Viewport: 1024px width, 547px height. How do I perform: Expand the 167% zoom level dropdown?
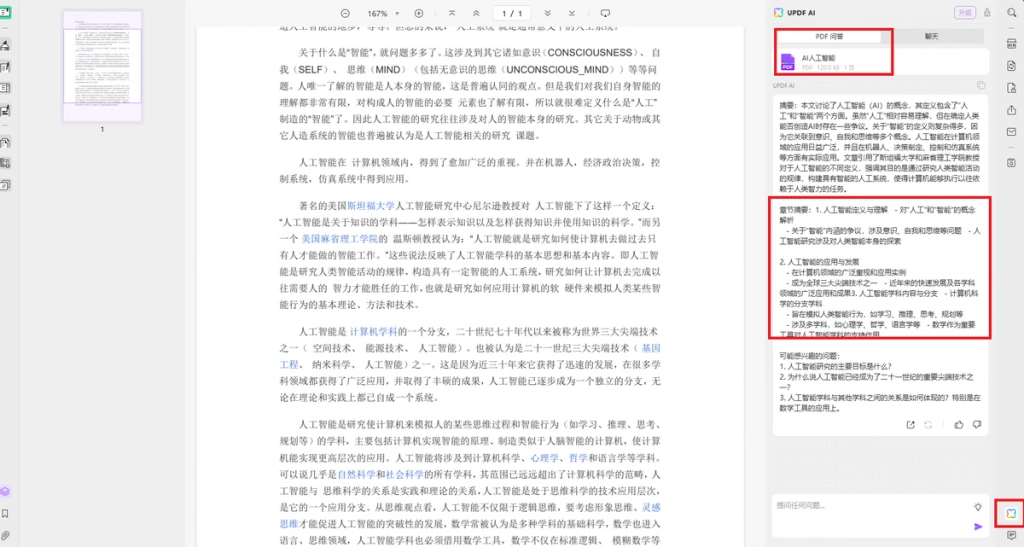(383, 13)
